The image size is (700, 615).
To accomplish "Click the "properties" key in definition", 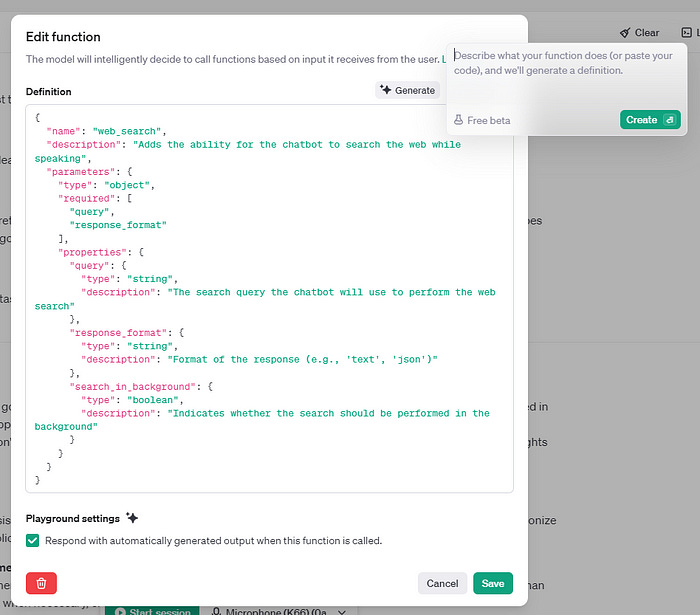I will [x=92, y=252].
